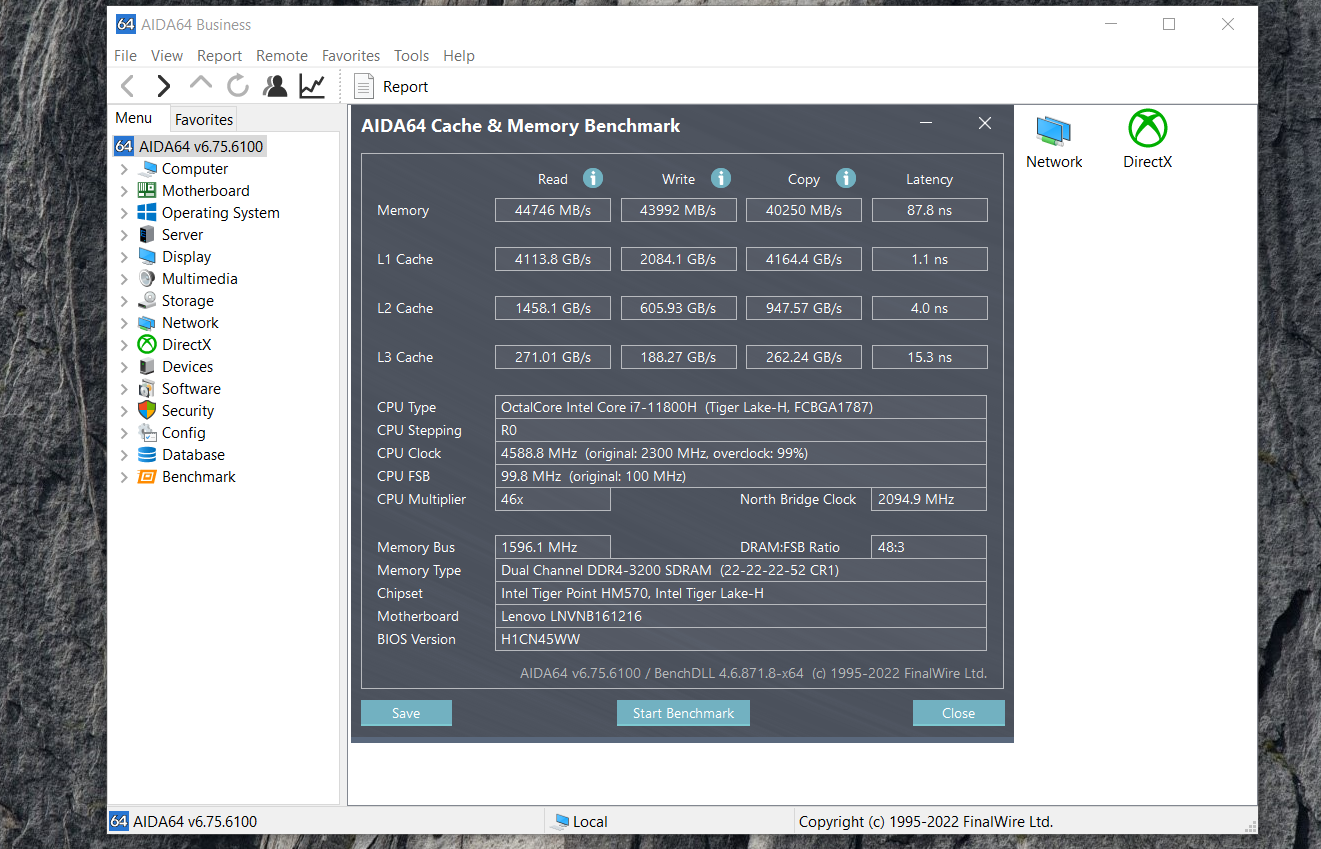Open the Tools menu
The width and height of the screenshot is (1321, 849).
tap(411, 56)
